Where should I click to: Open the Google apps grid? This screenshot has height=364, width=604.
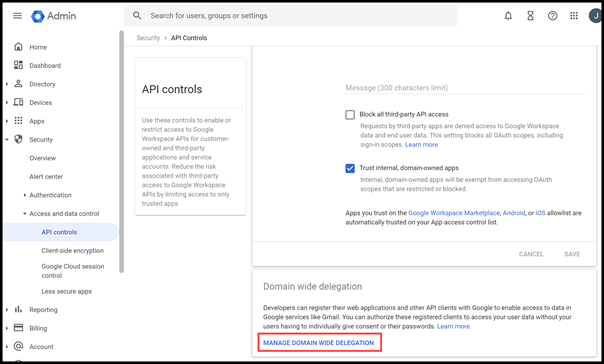574,16
